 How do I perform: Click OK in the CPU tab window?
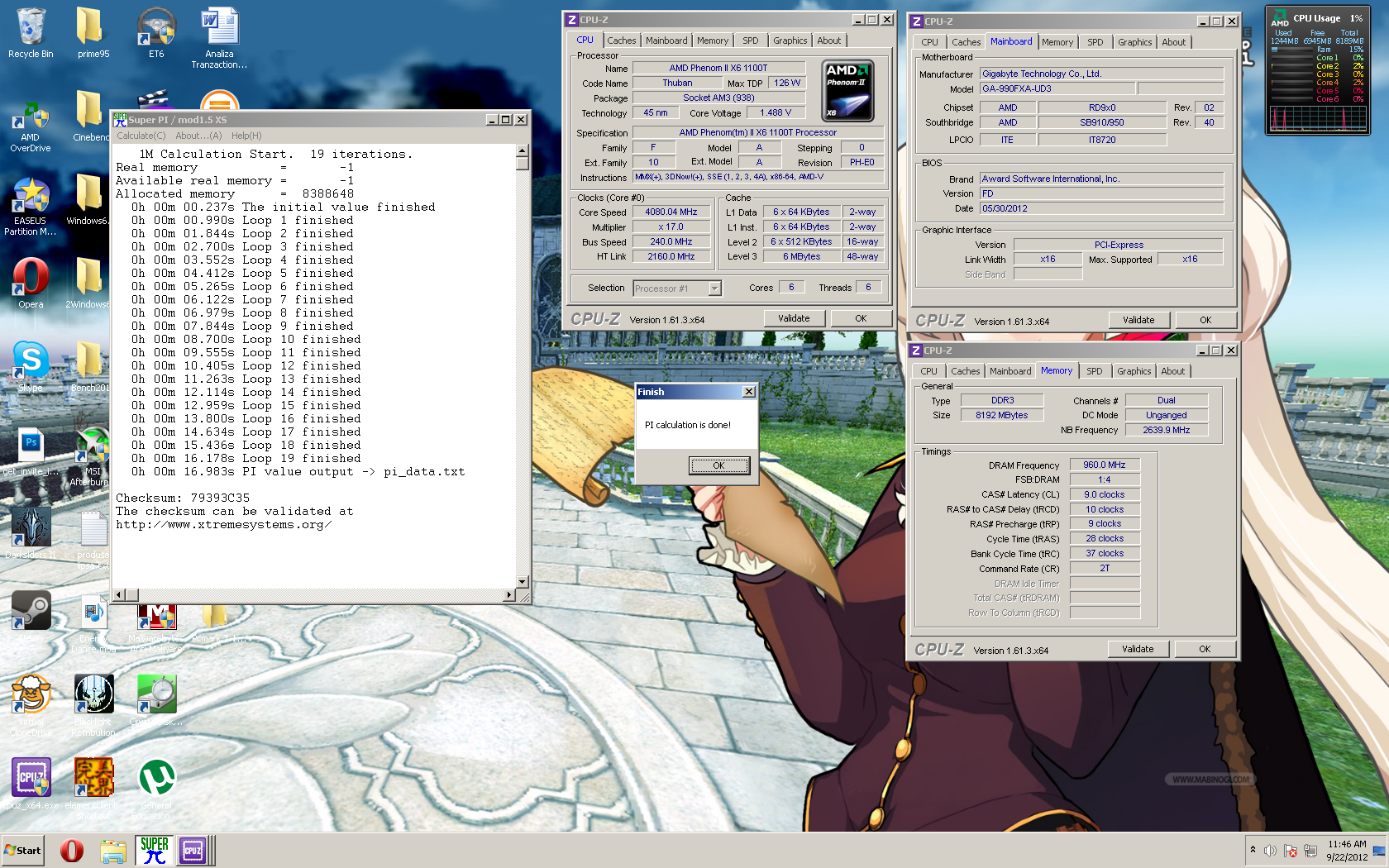pyautogui.click(x=861, y=318)
